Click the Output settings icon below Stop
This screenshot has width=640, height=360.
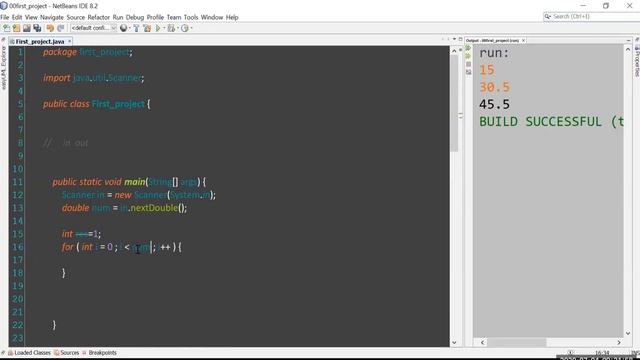click(468, 72)
